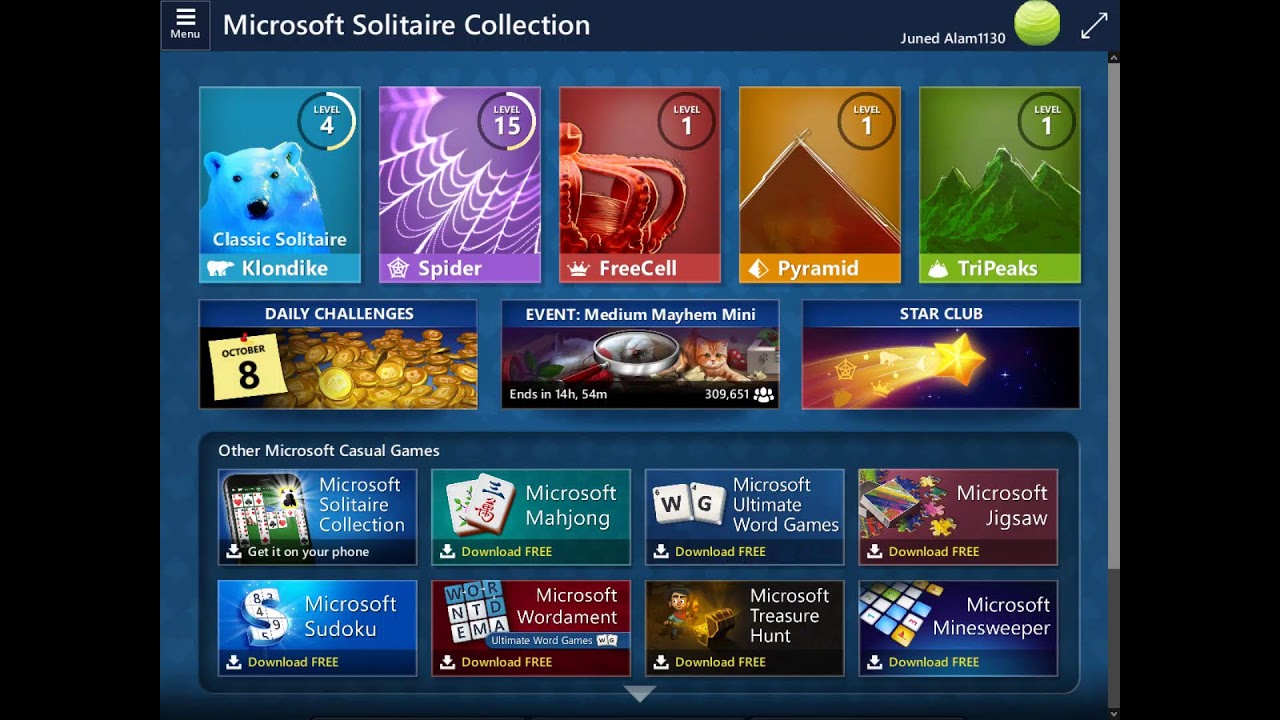Open the Microsoft Wordament tile

[x=531, y=628]
